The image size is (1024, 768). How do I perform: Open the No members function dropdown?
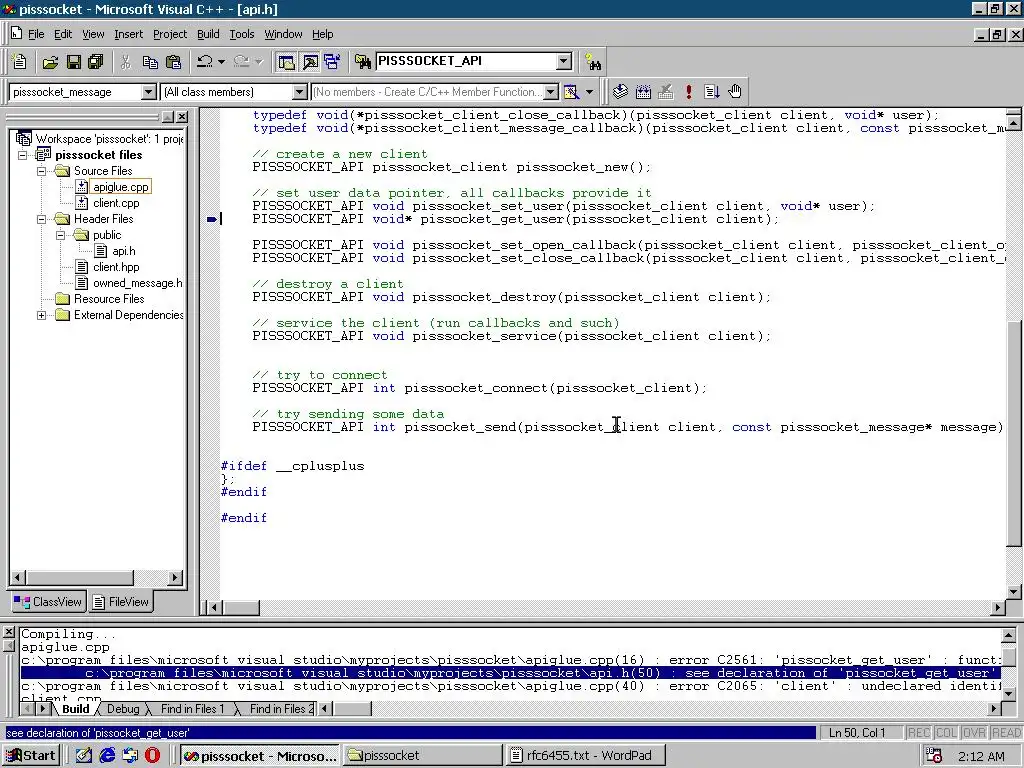(551, 92)
